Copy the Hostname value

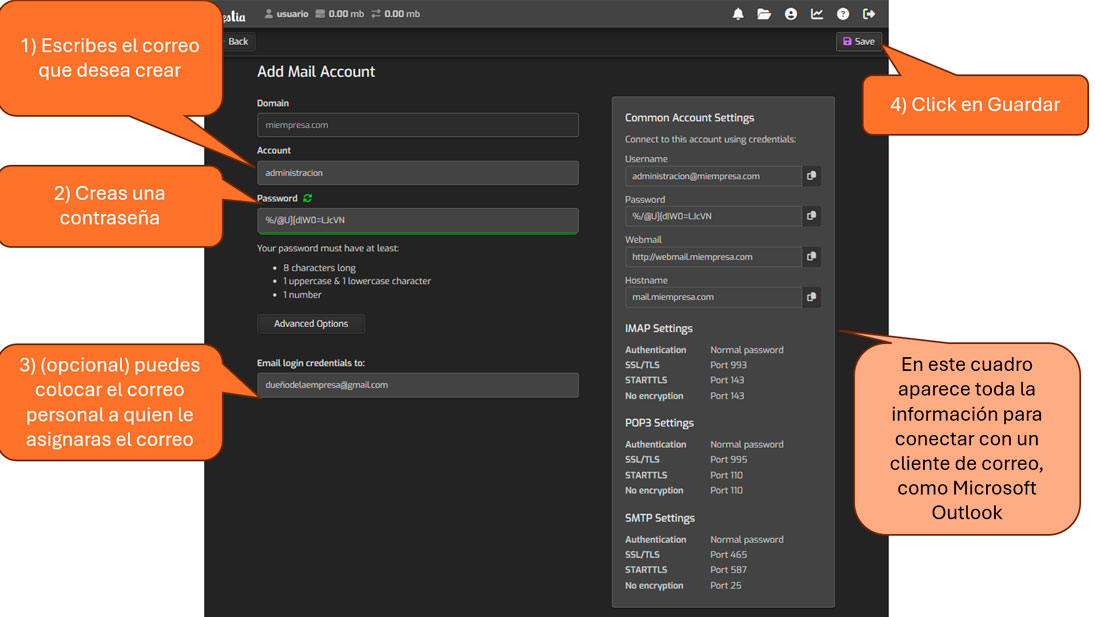pyautogui.click(x=811, y=297)
